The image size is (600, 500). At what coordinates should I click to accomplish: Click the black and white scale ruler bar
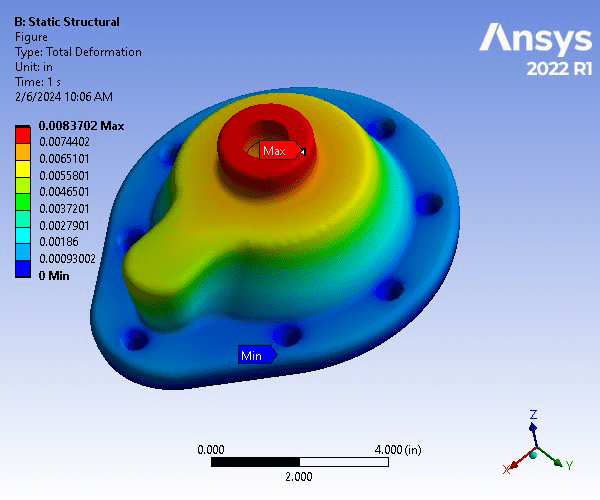(299, 462)
